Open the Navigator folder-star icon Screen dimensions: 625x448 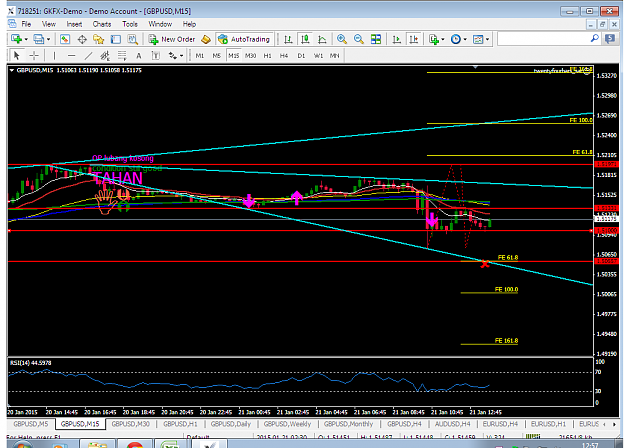pos(98,39)
